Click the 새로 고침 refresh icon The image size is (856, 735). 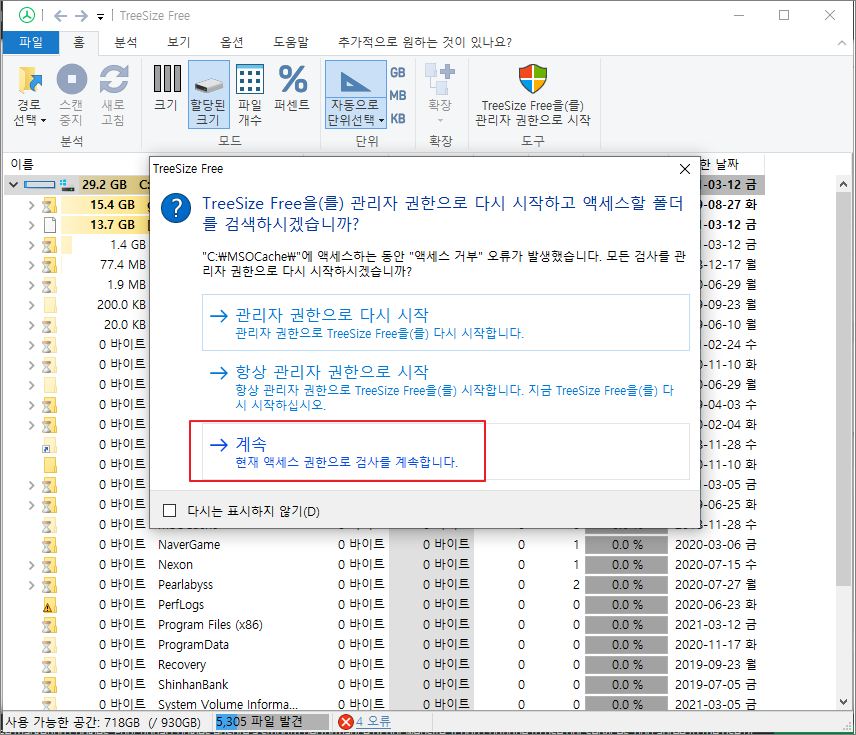pyautogui.click(x=114, y=79)
